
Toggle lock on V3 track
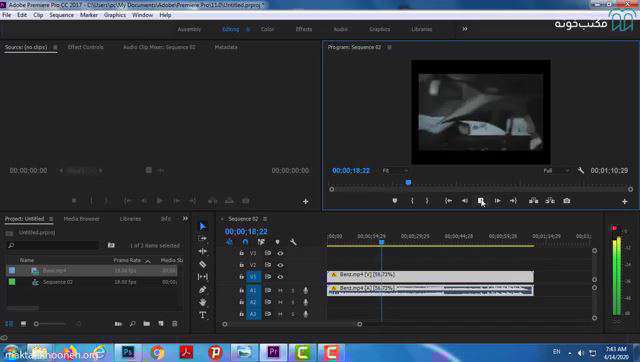tap(241, 253)
